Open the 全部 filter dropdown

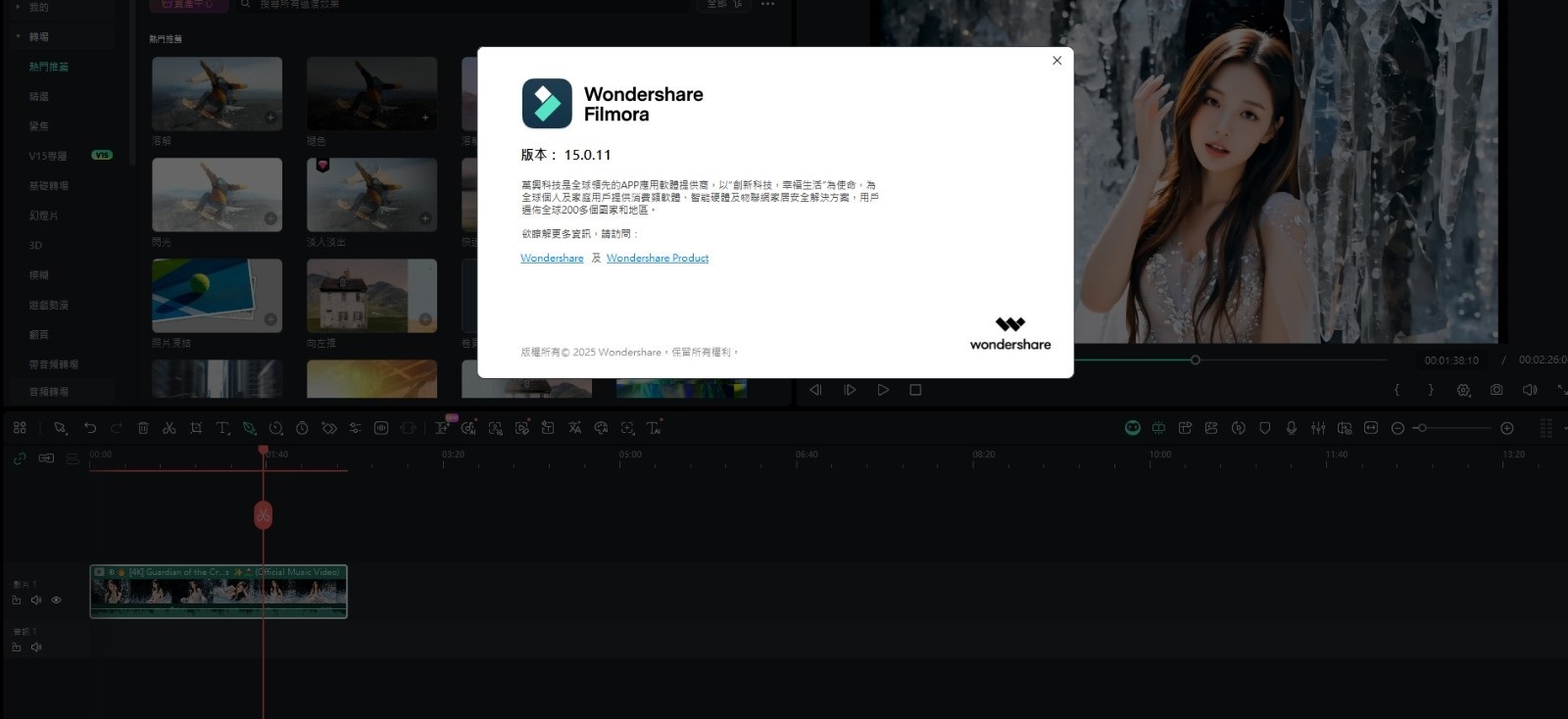pyautogui.click(x=723, y=5)
